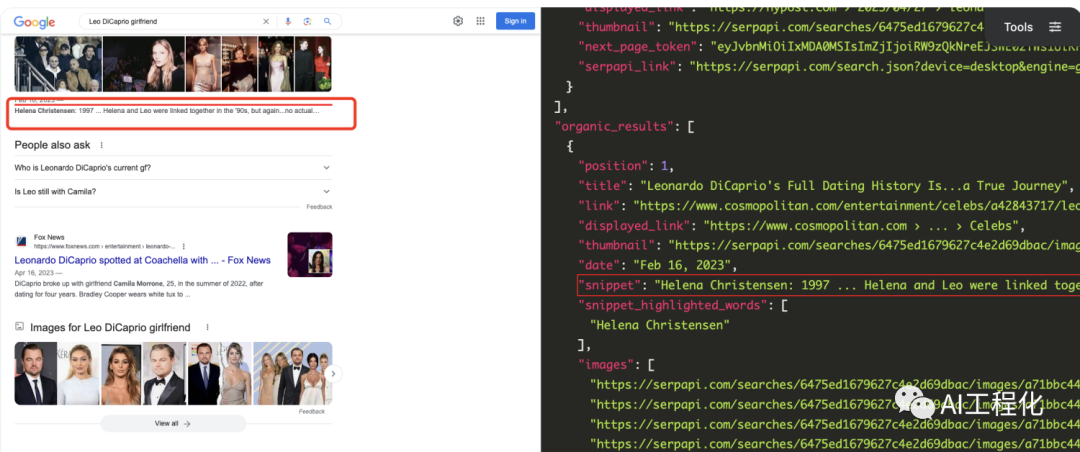This screenshot has height=452, width=1080.
Task: Click JSON "displayed_link" line with Celebs
Action: tap(801, 226)
